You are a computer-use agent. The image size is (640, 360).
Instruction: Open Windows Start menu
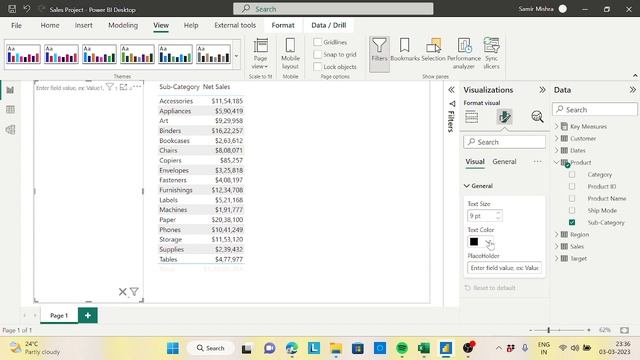click(x=173, y=348)
